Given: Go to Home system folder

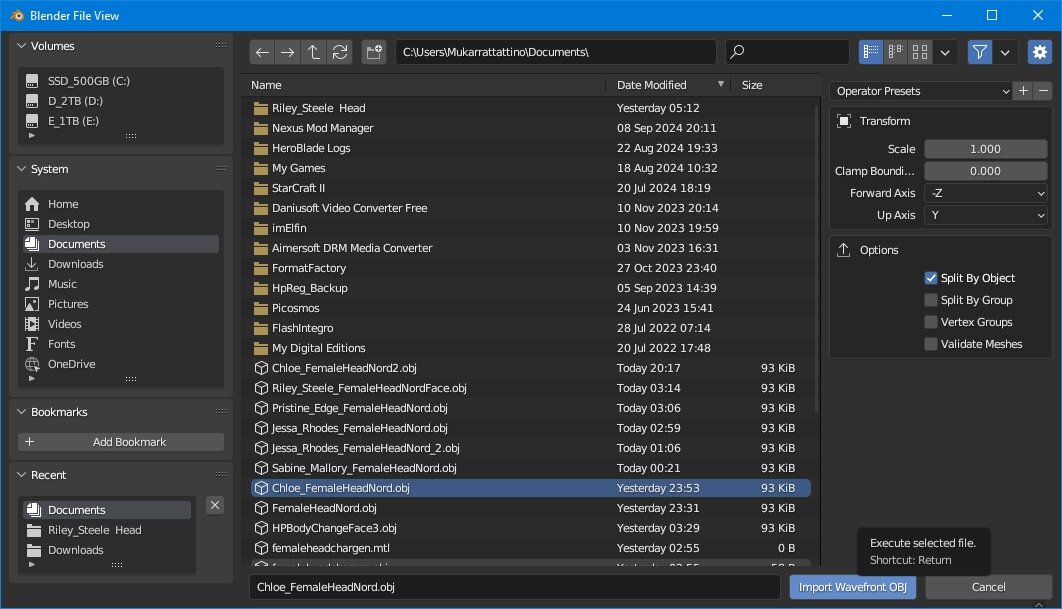Looking at the screenshot, I should 121,204.
